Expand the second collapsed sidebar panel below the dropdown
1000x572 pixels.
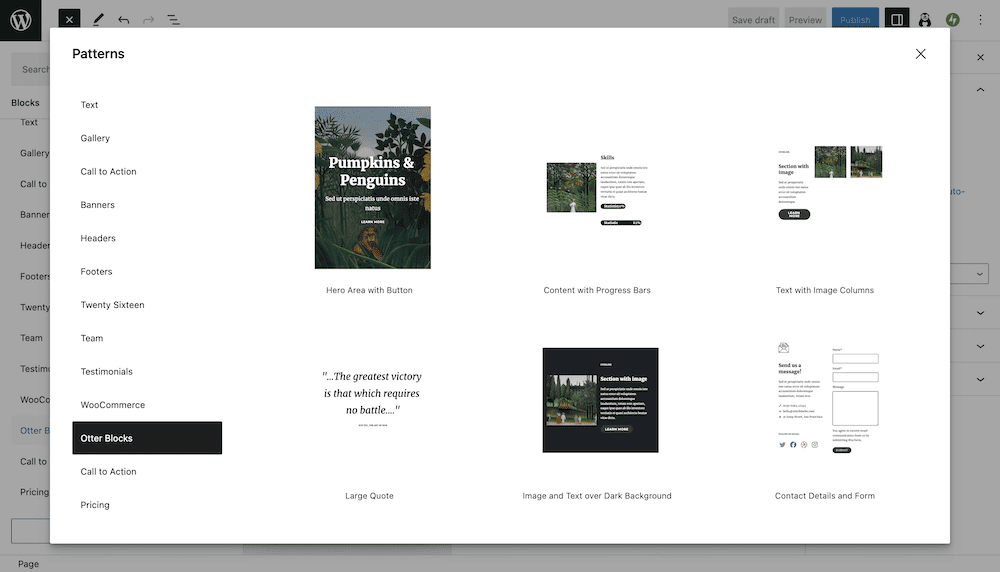click(x=980, y=346)
